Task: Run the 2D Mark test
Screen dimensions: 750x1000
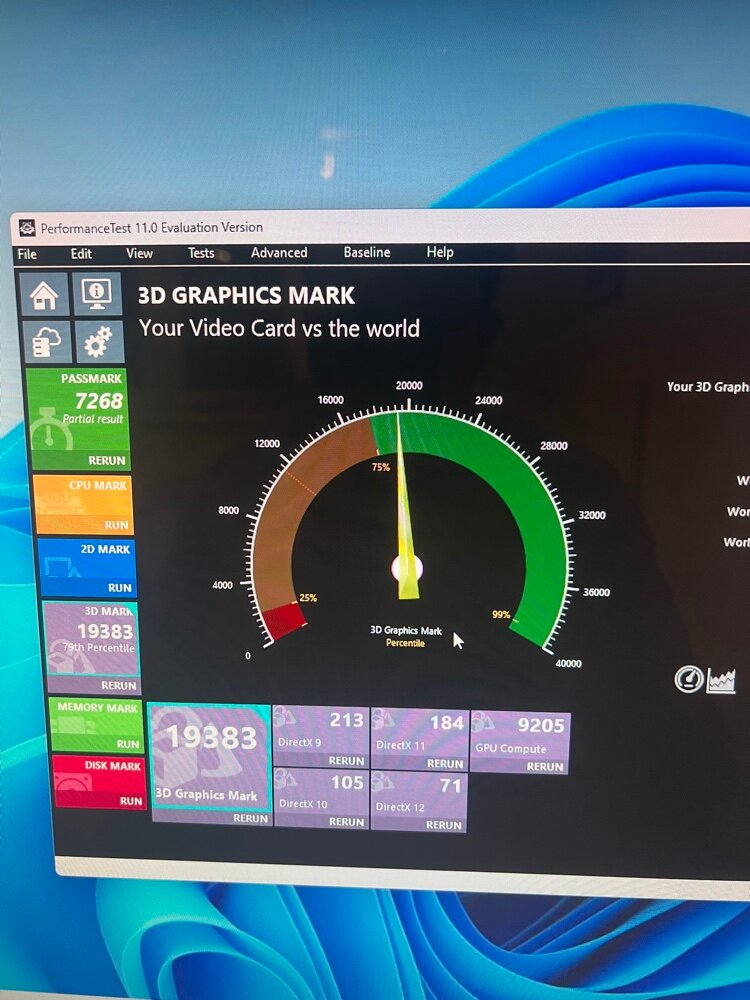Action: click(120, 587)
